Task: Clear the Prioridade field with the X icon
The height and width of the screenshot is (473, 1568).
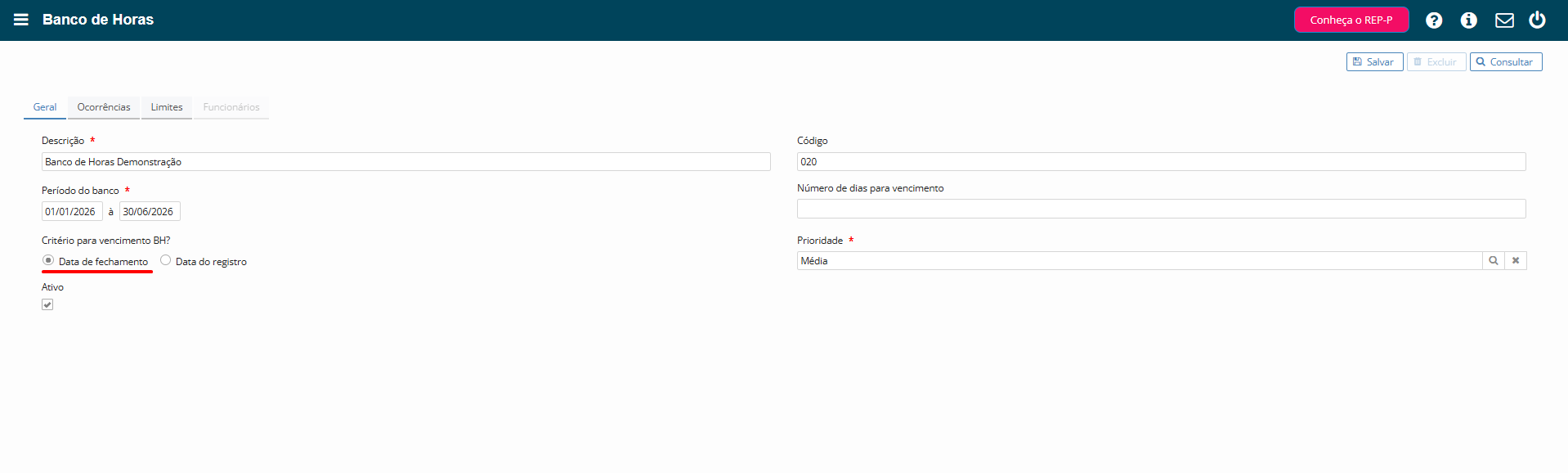Action: (x=1516, y=260)
